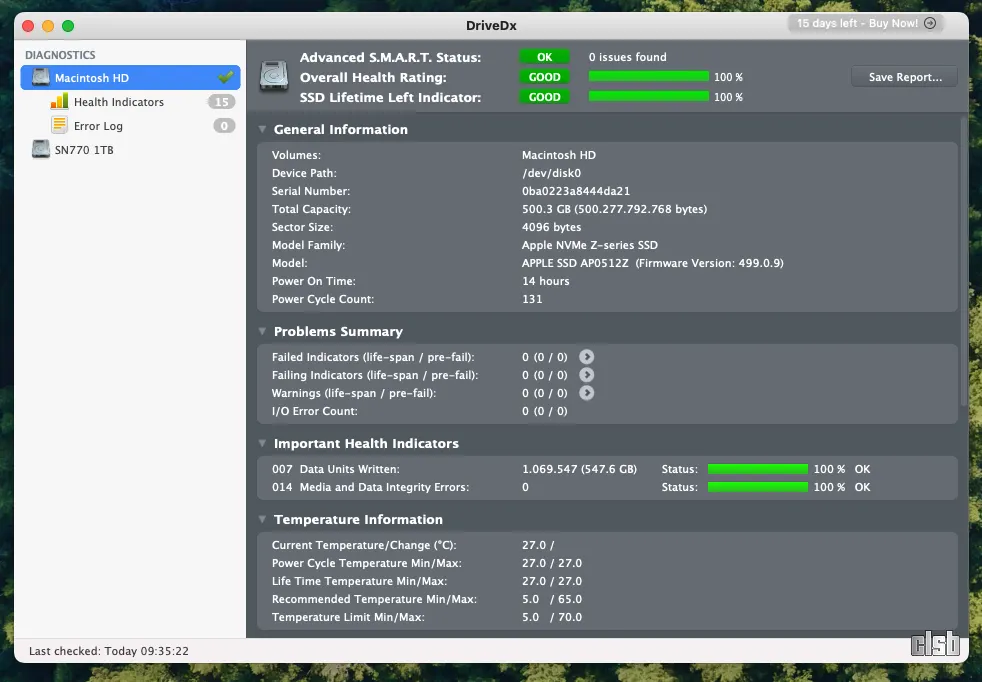Collapse the General Information section

click(262, 130)
